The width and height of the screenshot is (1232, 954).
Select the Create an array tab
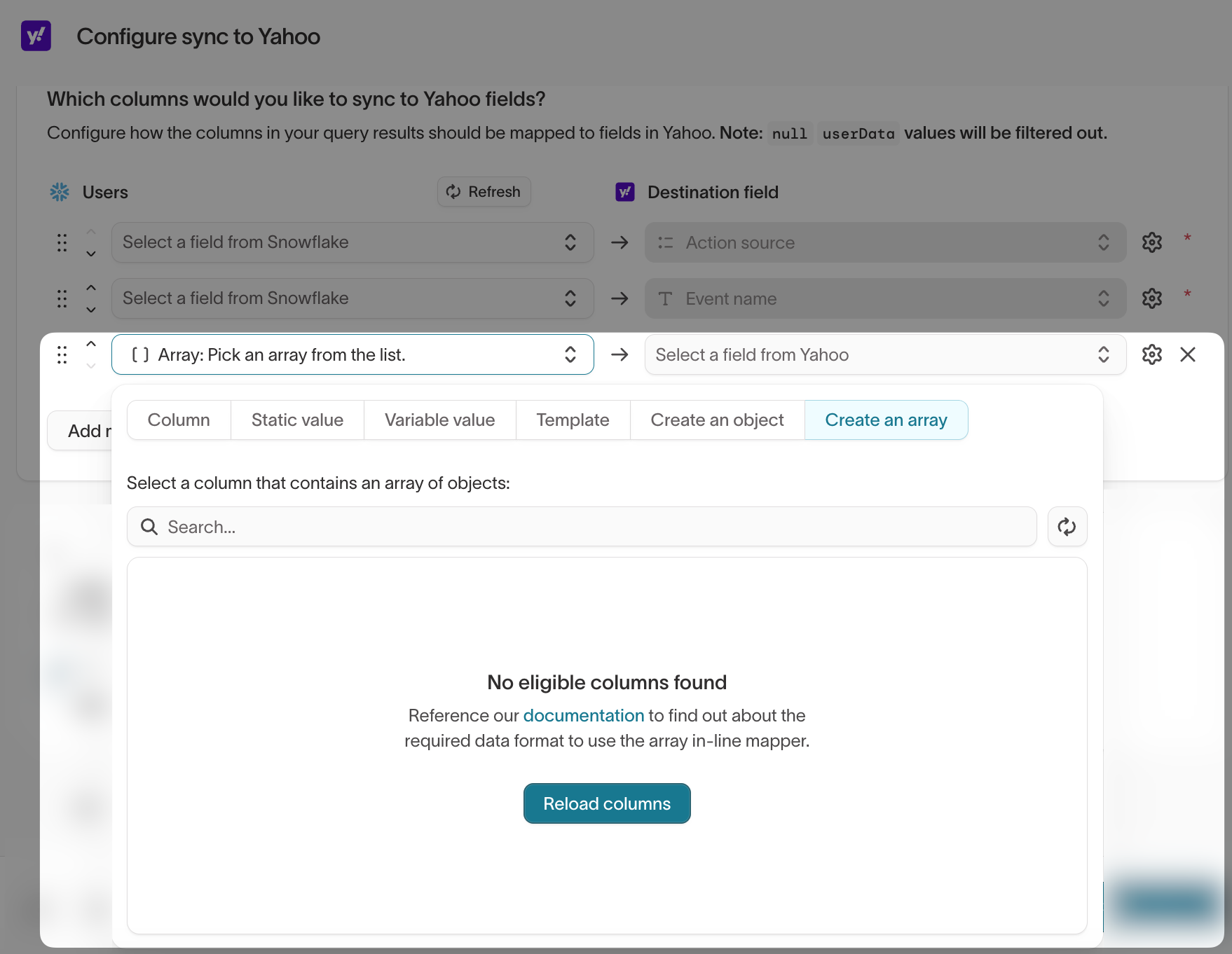click(887, 420)
